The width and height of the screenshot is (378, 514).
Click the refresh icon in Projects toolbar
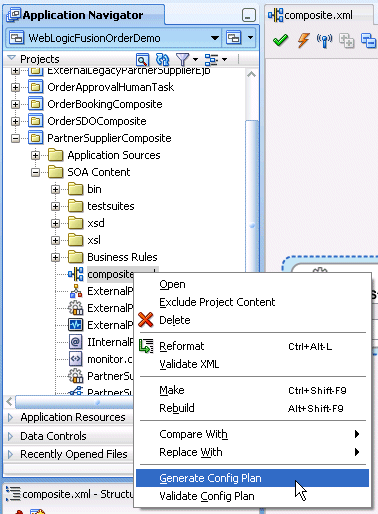pos(162,60)
